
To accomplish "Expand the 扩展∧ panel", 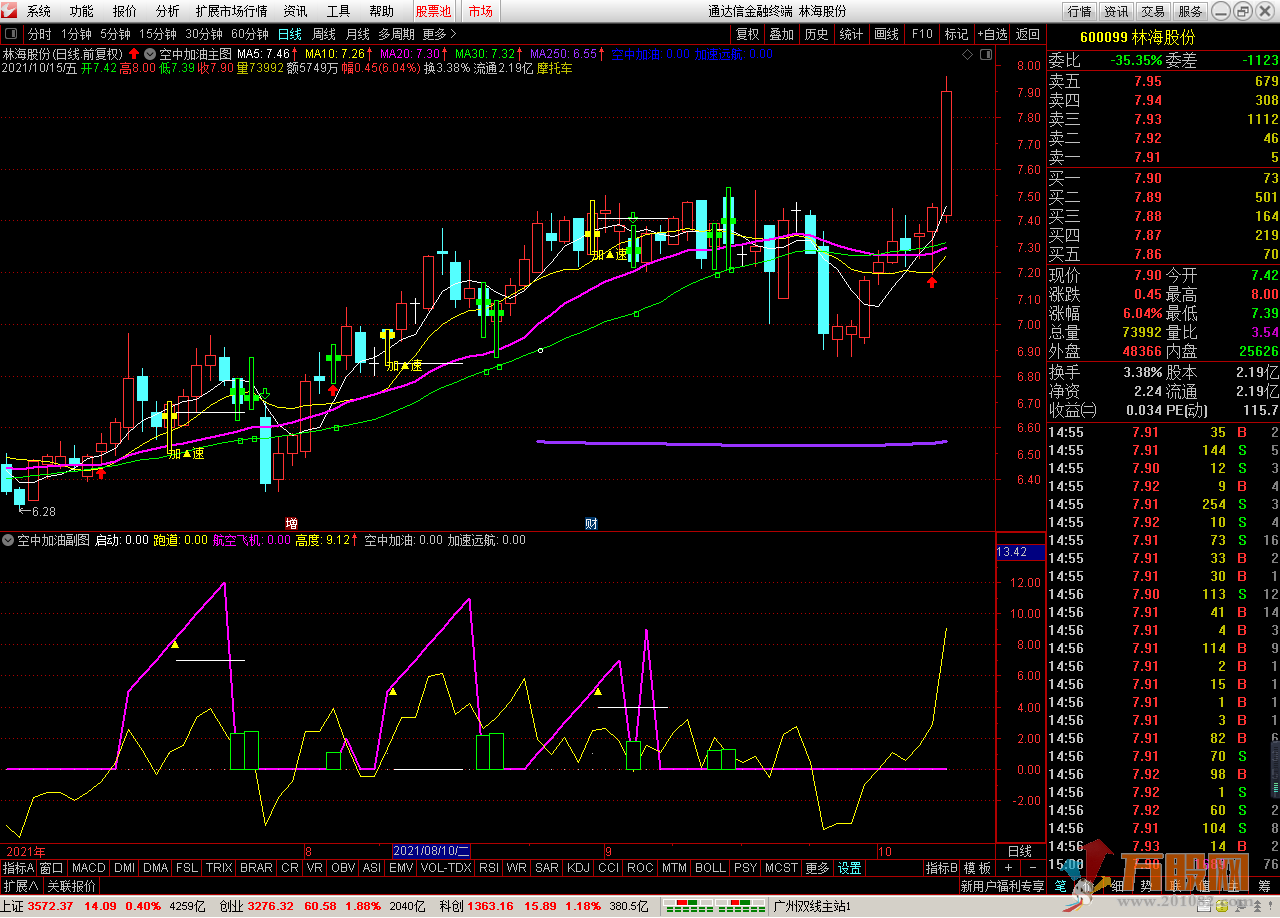I will pyautogui.click(x=20, y=886).
